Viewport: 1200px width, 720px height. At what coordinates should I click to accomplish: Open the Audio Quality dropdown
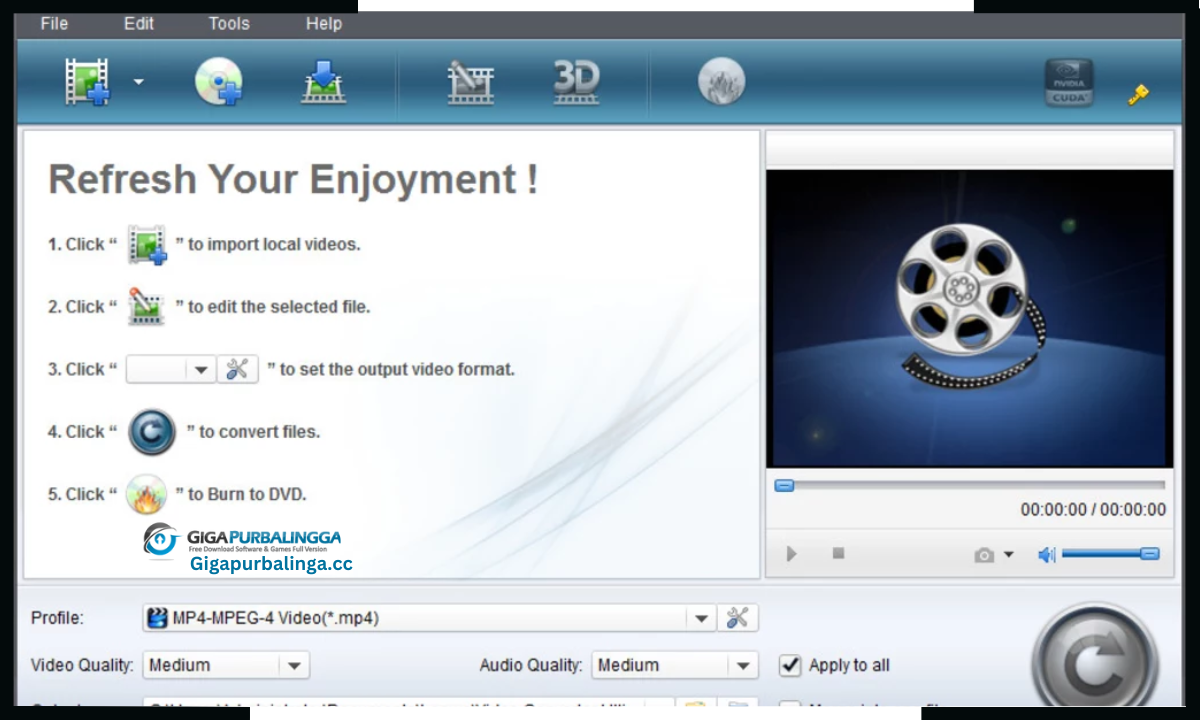point(675,665)
